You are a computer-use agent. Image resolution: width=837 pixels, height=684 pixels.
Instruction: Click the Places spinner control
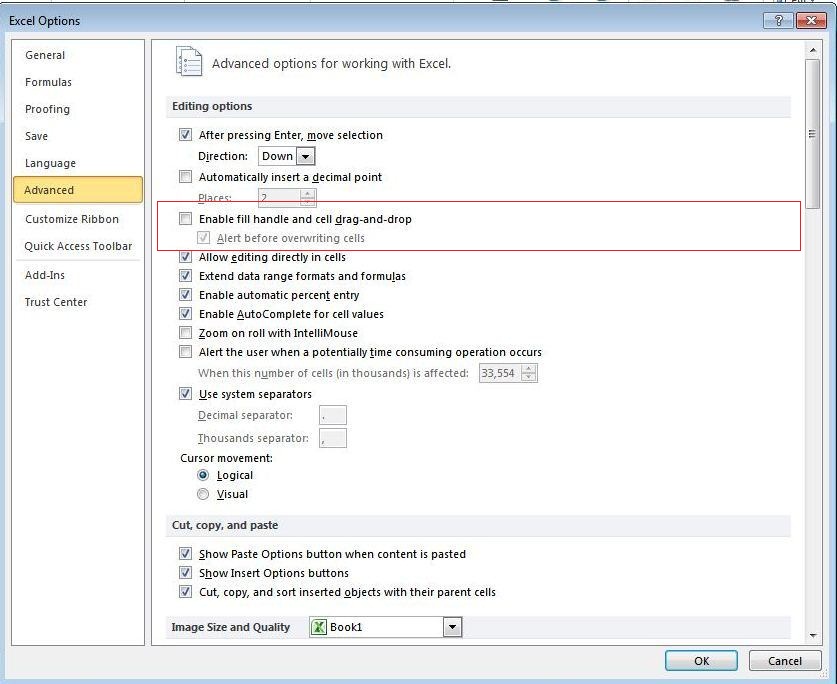(x=307, y=198)
